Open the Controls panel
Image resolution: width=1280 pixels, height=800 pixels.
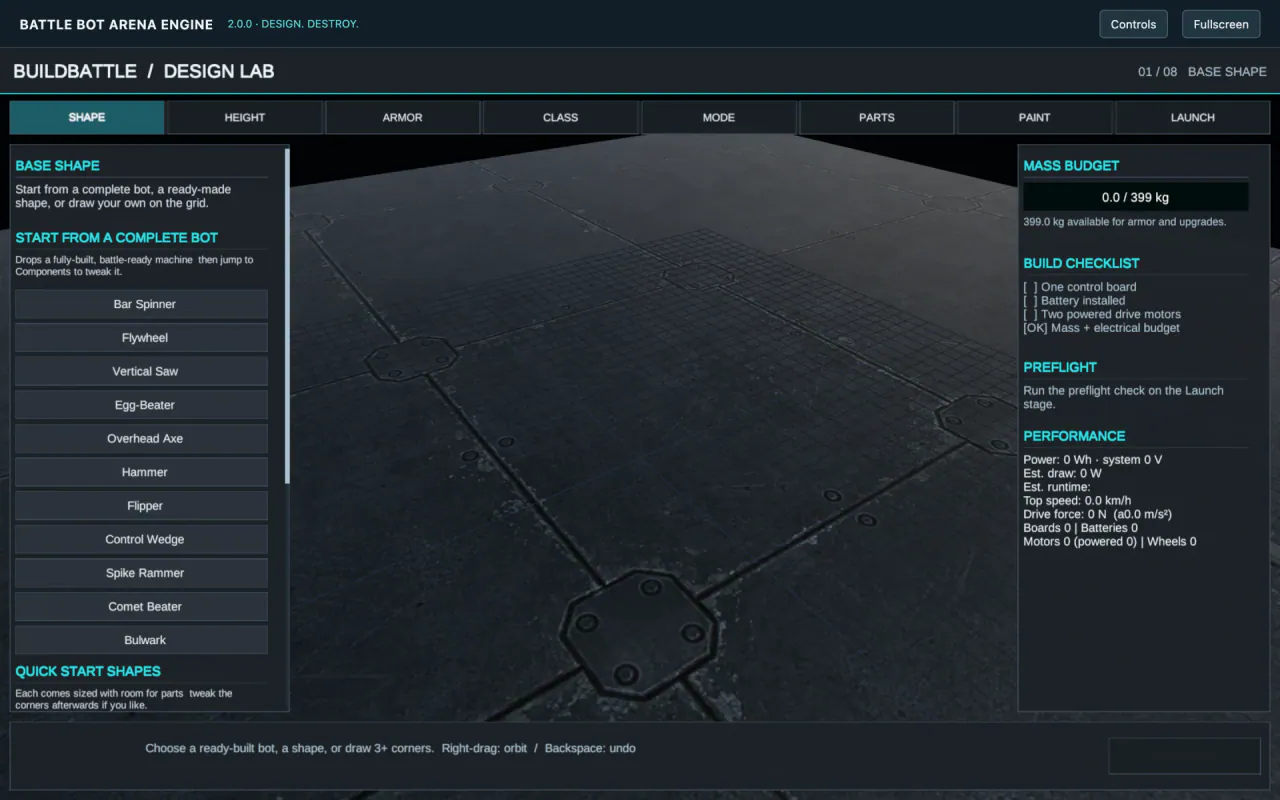(1133, 24)
